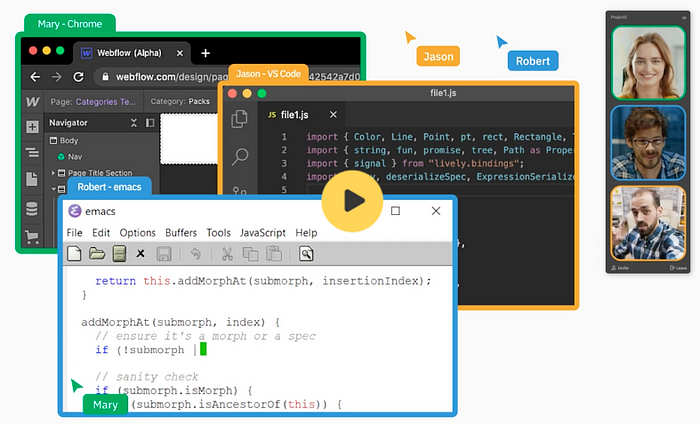The image size is (700, 424).
Task: Close the Webflow Navigator panel
Action: pos(133,123)
